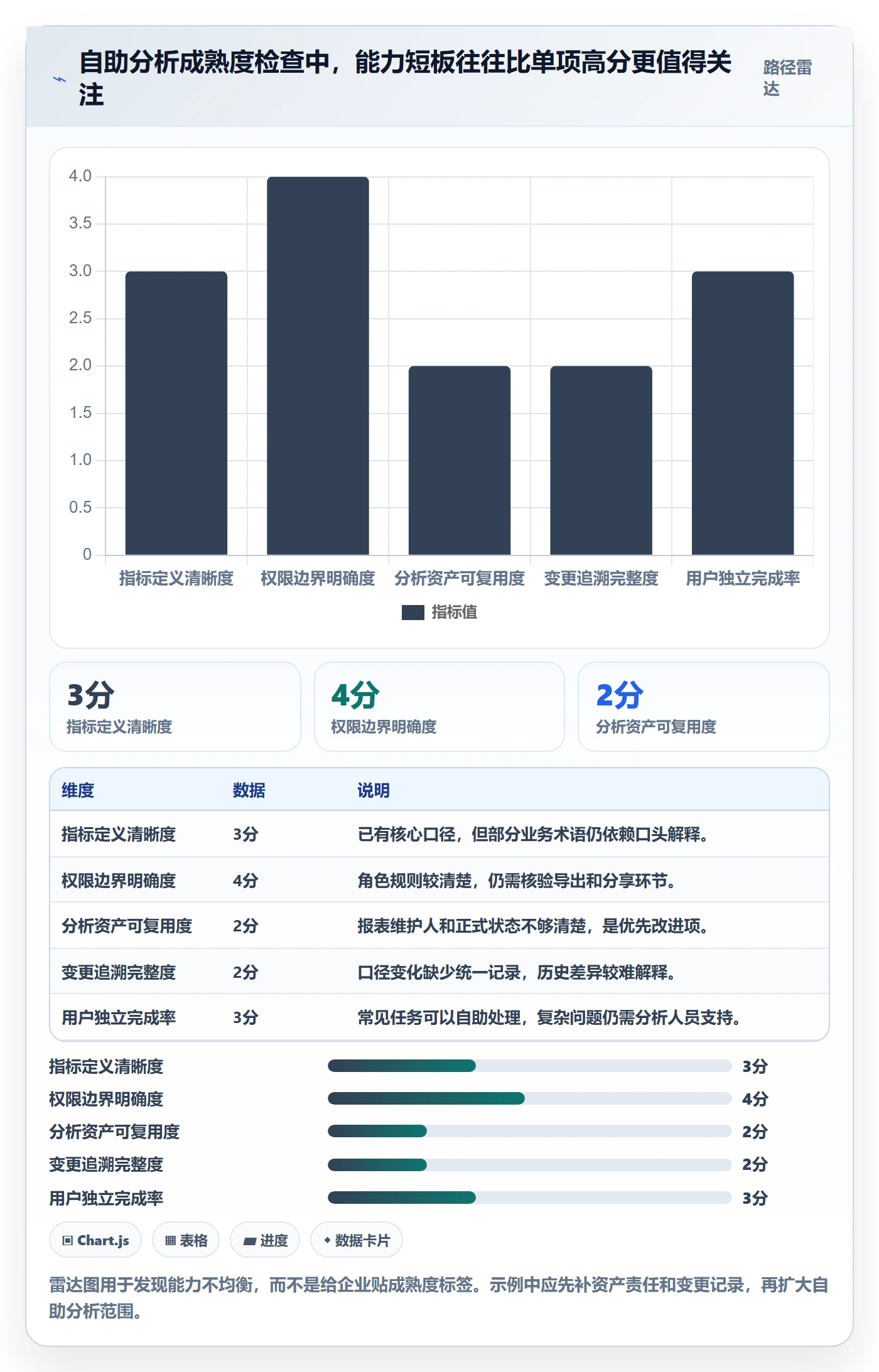
Task: Click table cell 4分 for 权限边界明确度
Action: click(x=245, y=880)
